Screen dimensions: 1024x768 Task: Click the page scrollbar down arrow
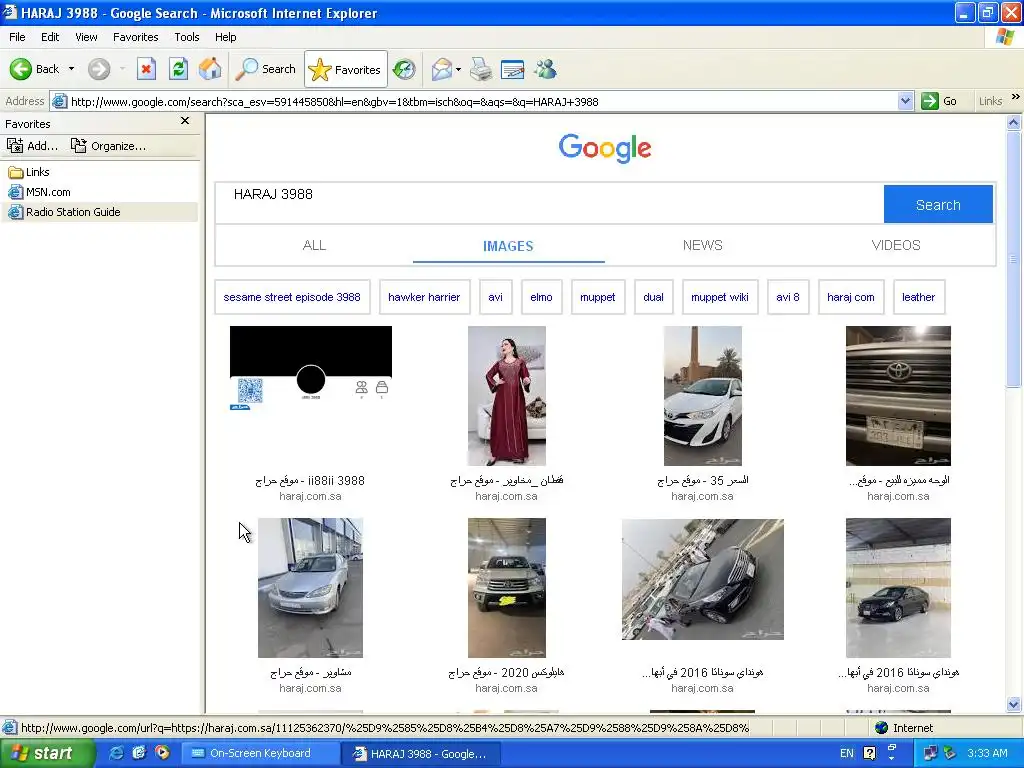tap(1014, 705)
